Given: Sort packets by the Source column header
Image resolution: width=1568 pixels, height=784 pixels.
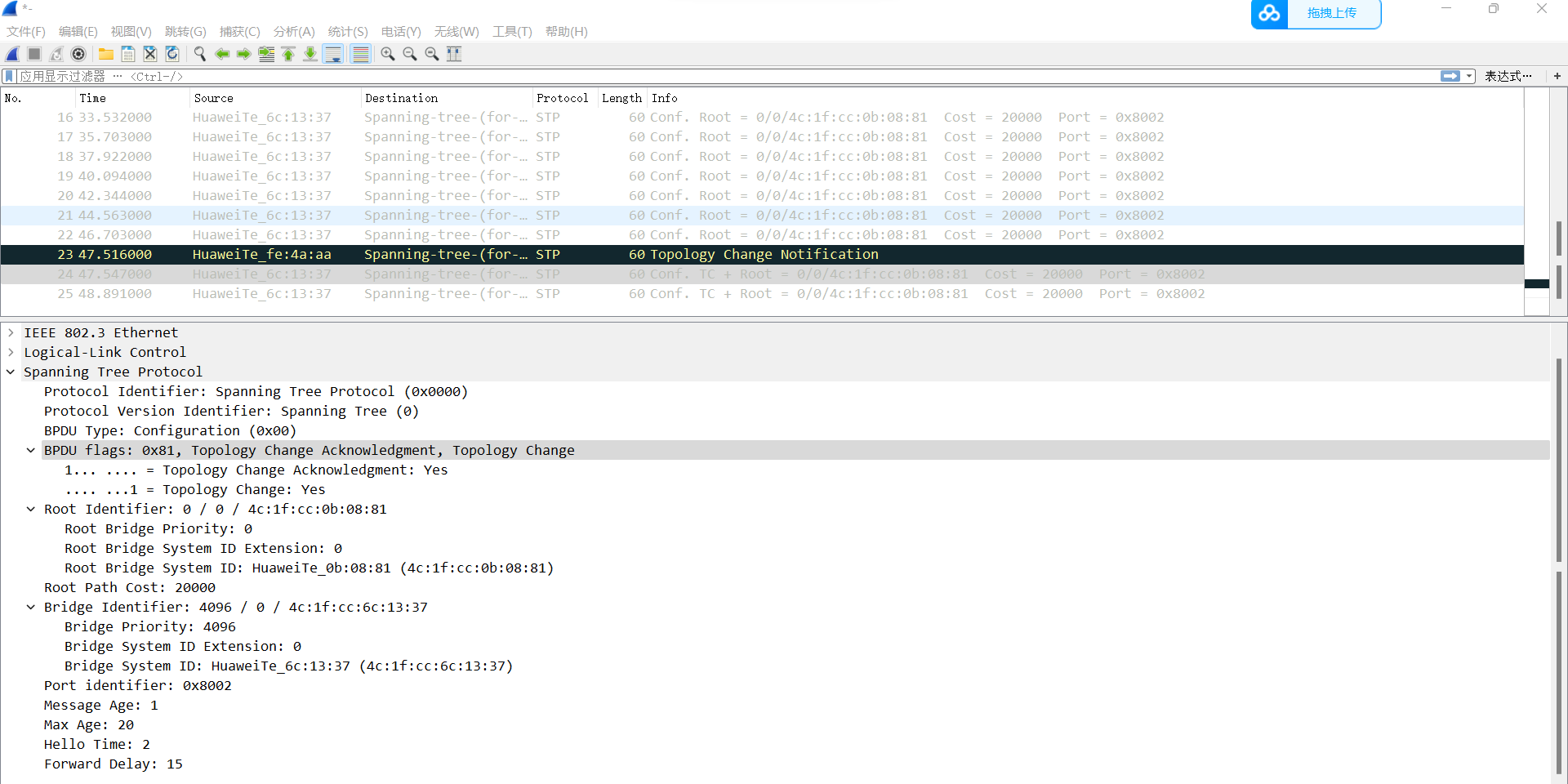Looking at the screenshot, I should tap(275, 98).
